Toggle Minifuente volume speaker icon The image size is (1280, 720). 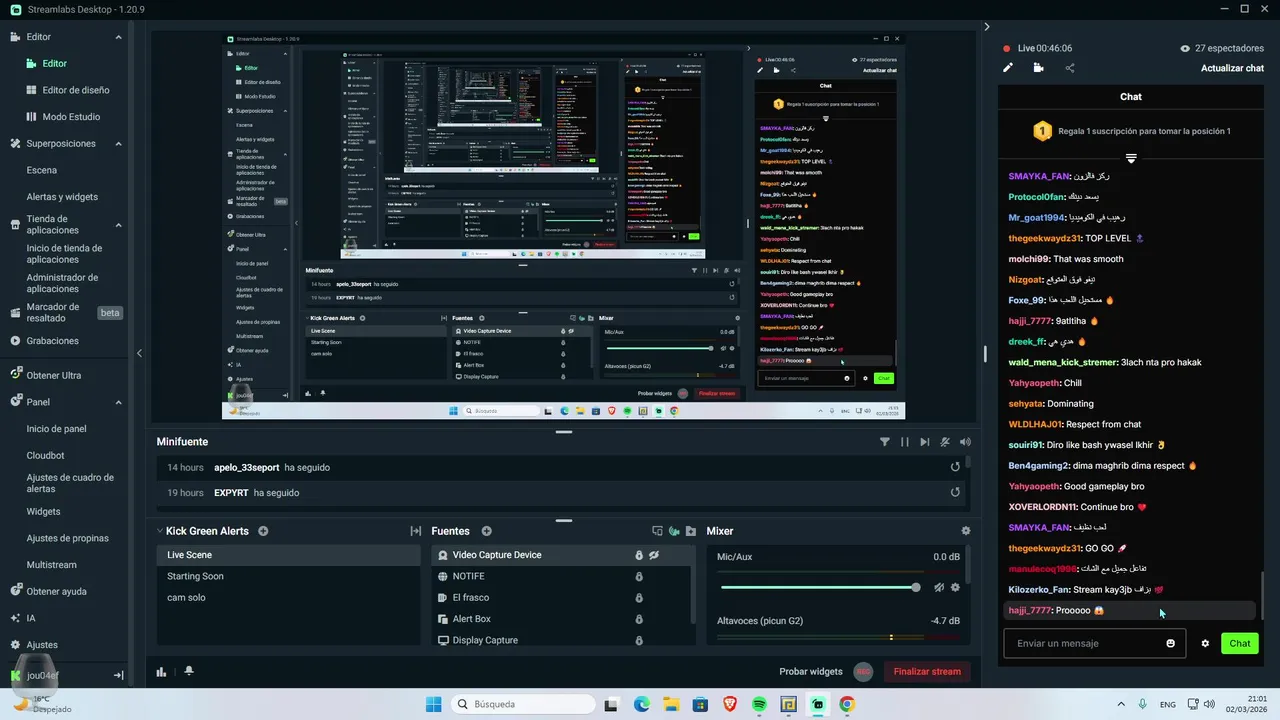(965, 442)
